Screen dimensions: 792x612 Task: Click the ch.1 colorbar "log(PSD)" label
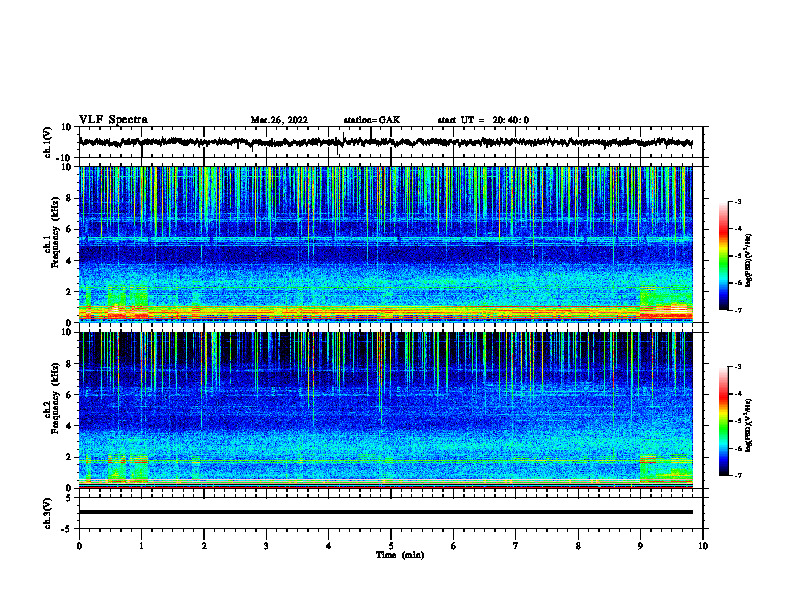coord(749,261)
